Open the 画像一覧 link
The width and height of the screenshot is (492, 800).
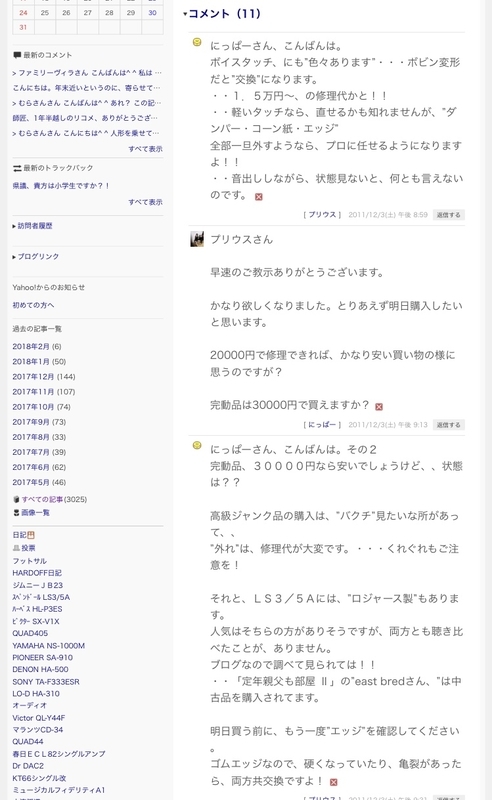[x=35, y=512]
